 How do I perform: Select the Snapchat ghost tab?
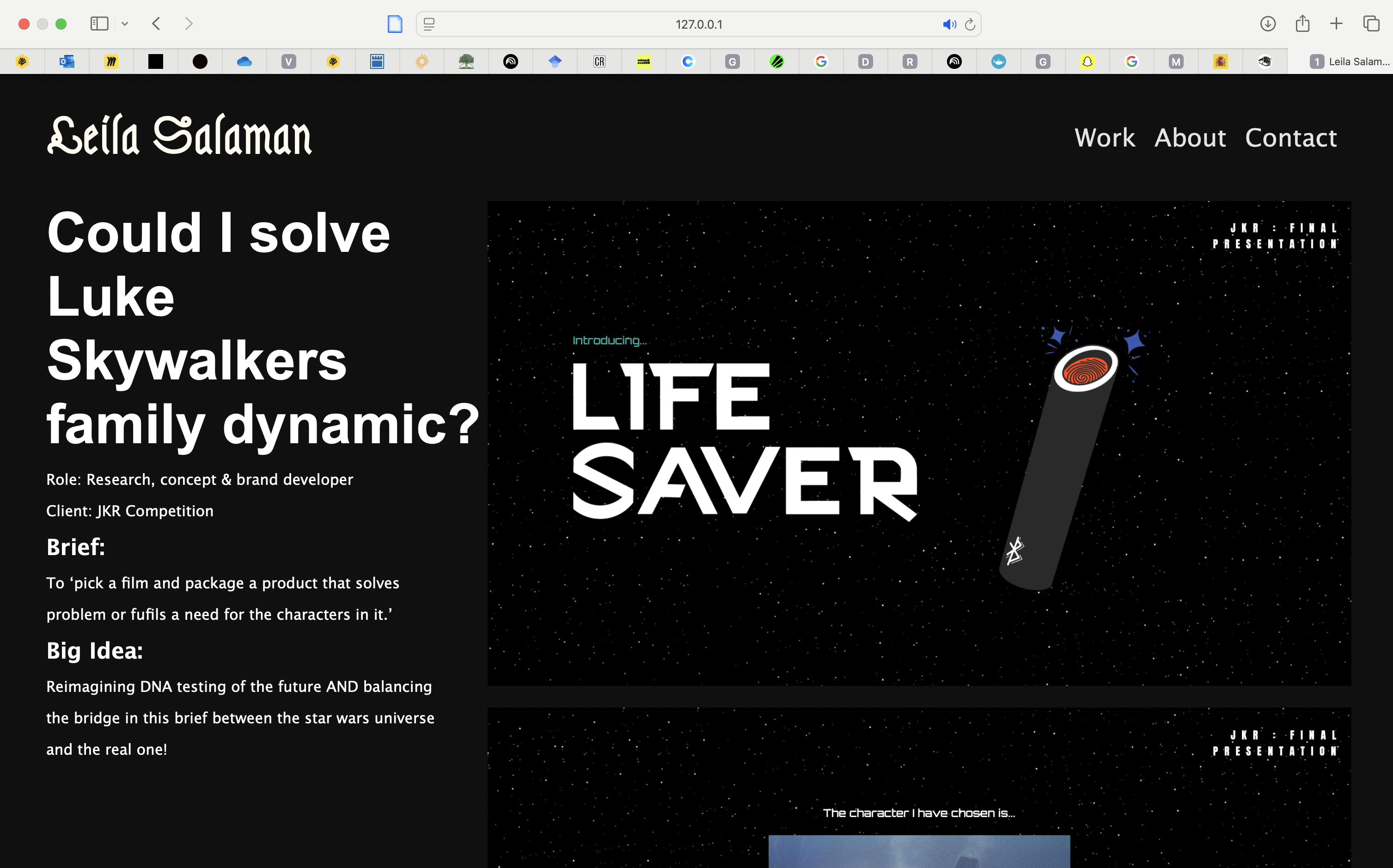1087,61
